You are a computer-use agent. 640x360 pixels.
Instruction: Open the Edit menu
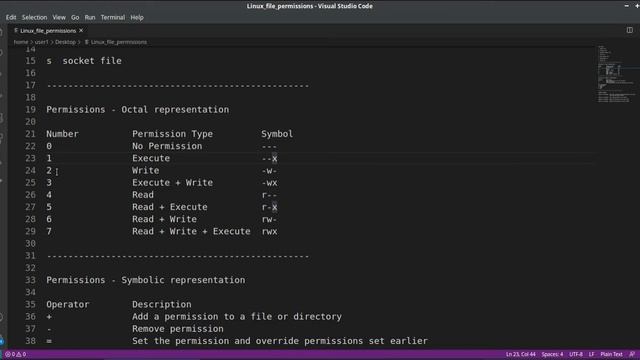tap(11, 18)
